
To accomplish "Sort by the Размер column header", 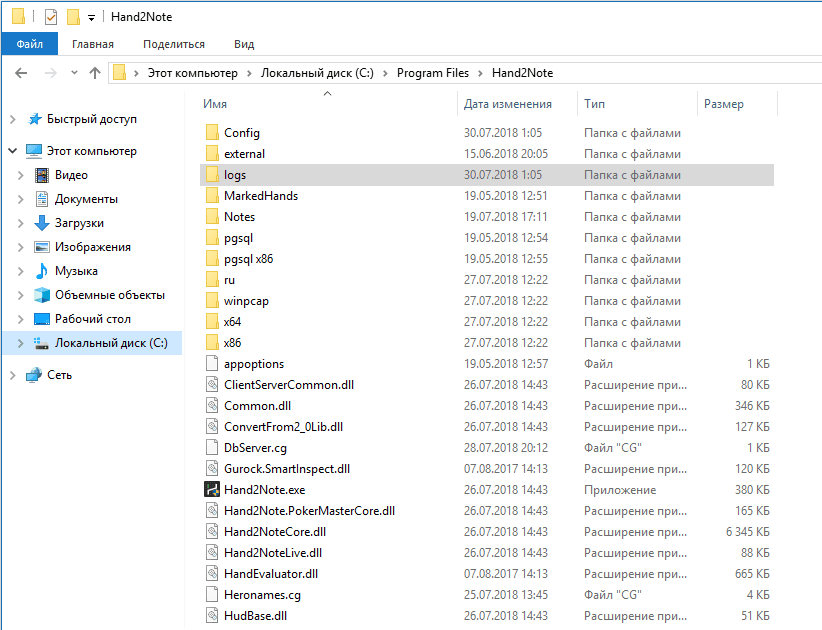I will 723,104.
